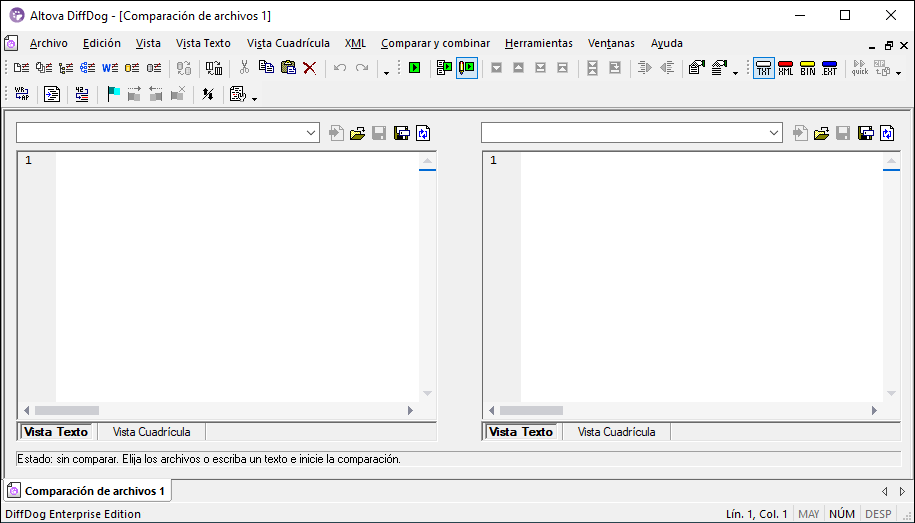Click the quick comparison icon
This screenshot has width=915, height=523.
click(x=860, y=68)
